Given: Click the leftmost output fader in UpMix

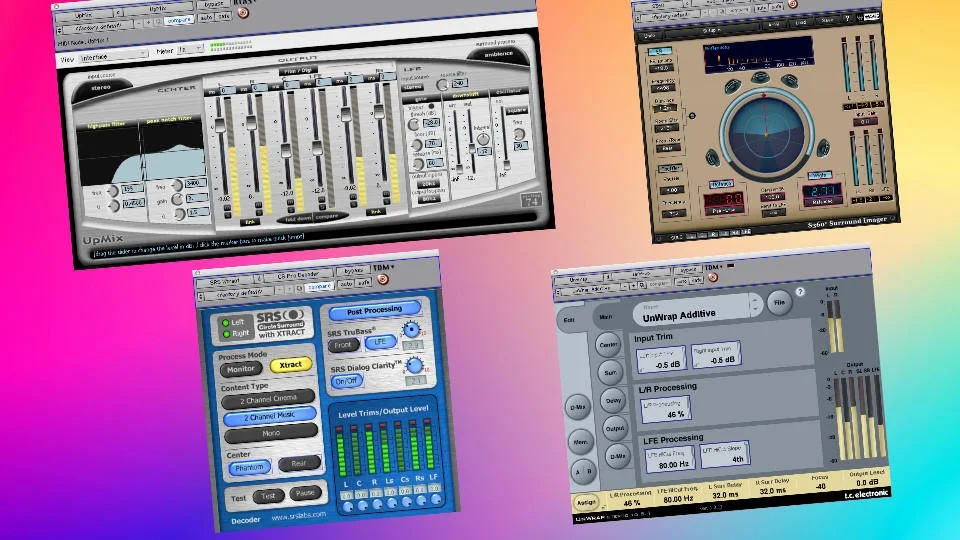Looking at the screenshot, I should [219, 126].
